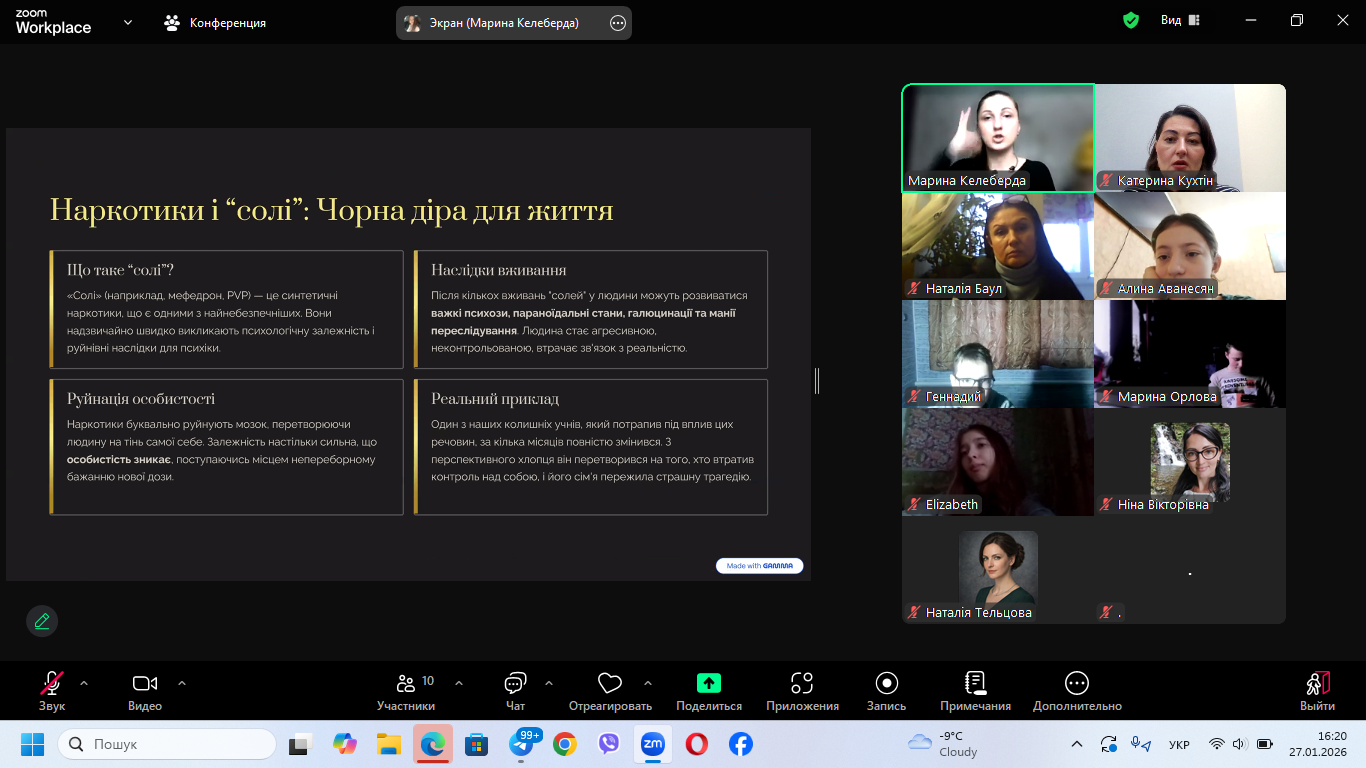This screenshot has height=768, width=1366.
Task: Start recording with the Запись icon
Action: pos(886,684)
